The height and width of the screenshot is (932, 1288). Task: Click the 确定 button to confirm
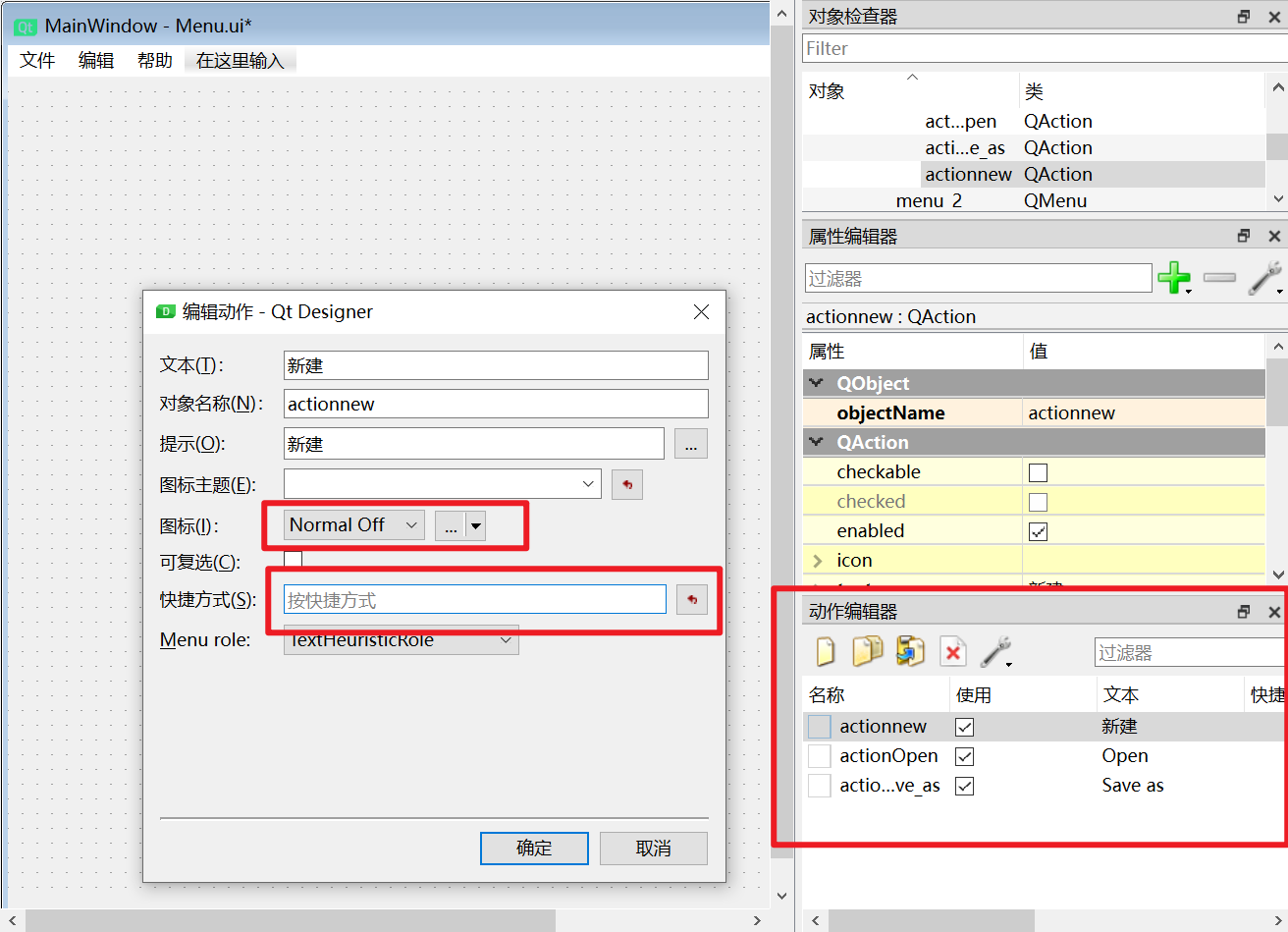coord(534,849)
